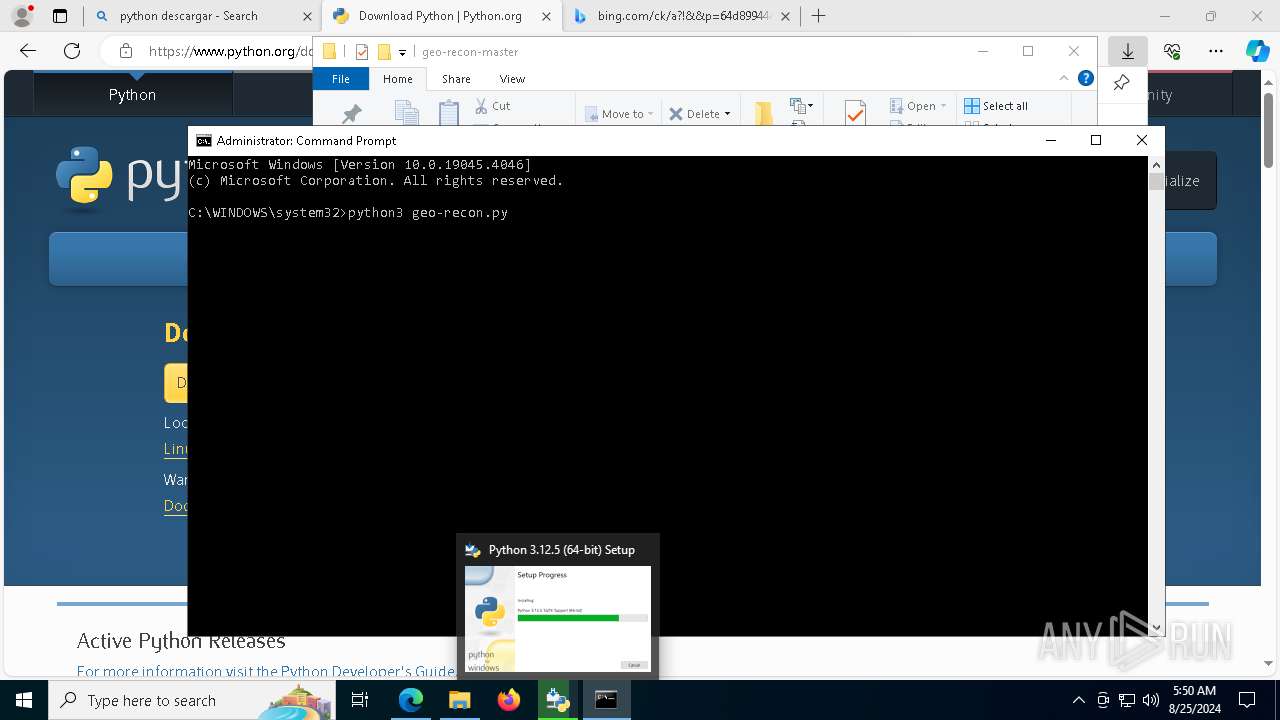Click New folder quick access icon

point(384,52)
